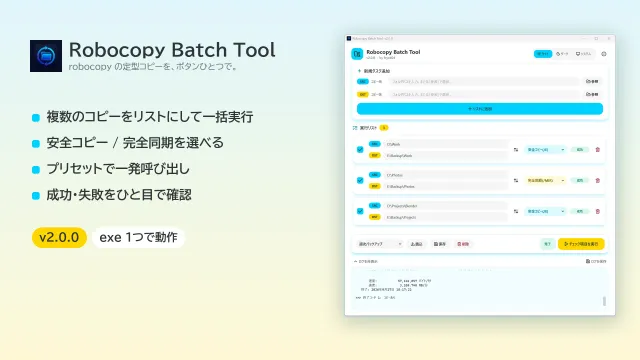
Task: Click the log panel scrollbar thumb
Action: pos(604,301)
